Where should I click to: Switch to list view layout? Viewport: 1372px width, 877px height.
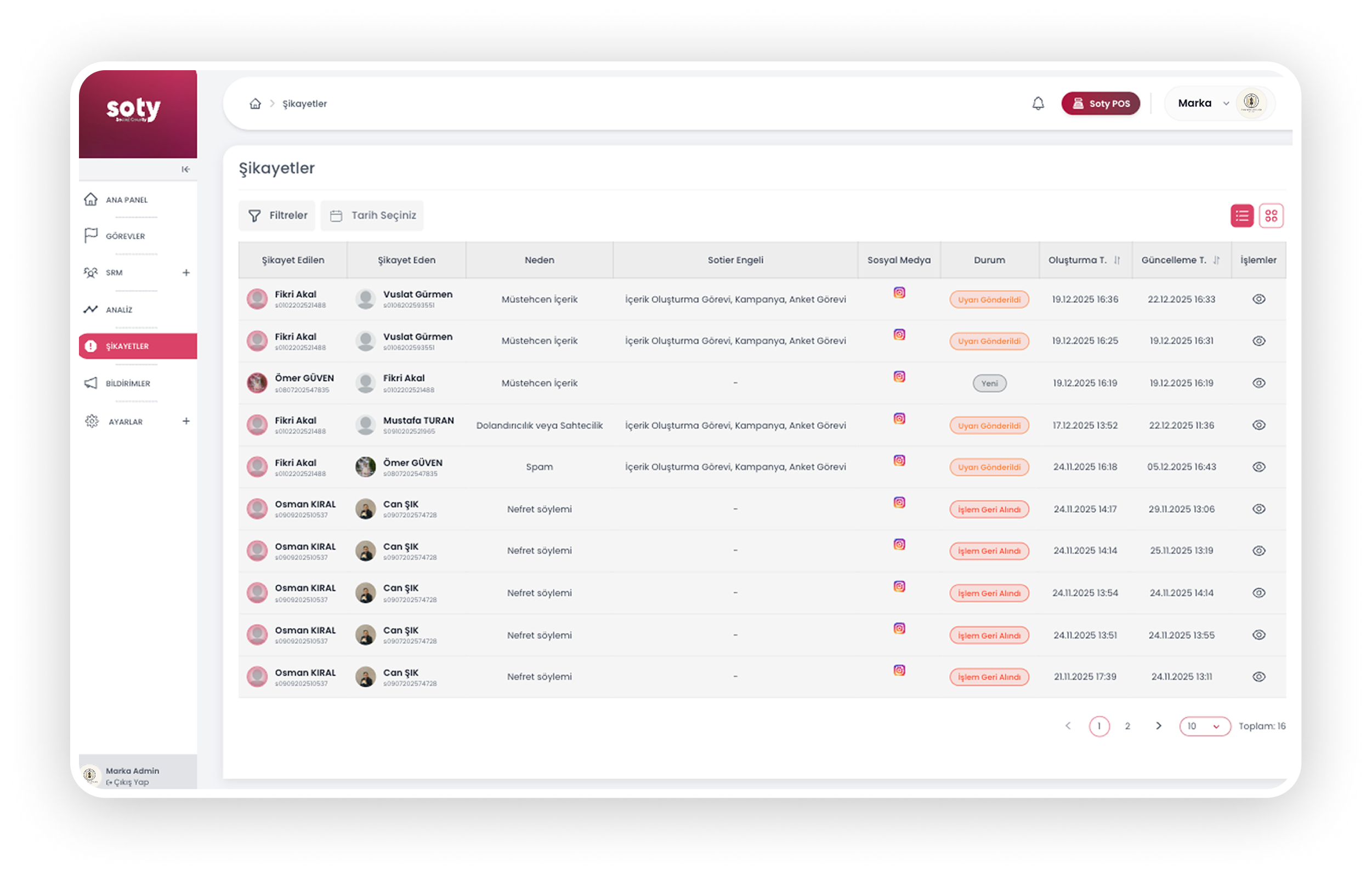[1242, 216]
